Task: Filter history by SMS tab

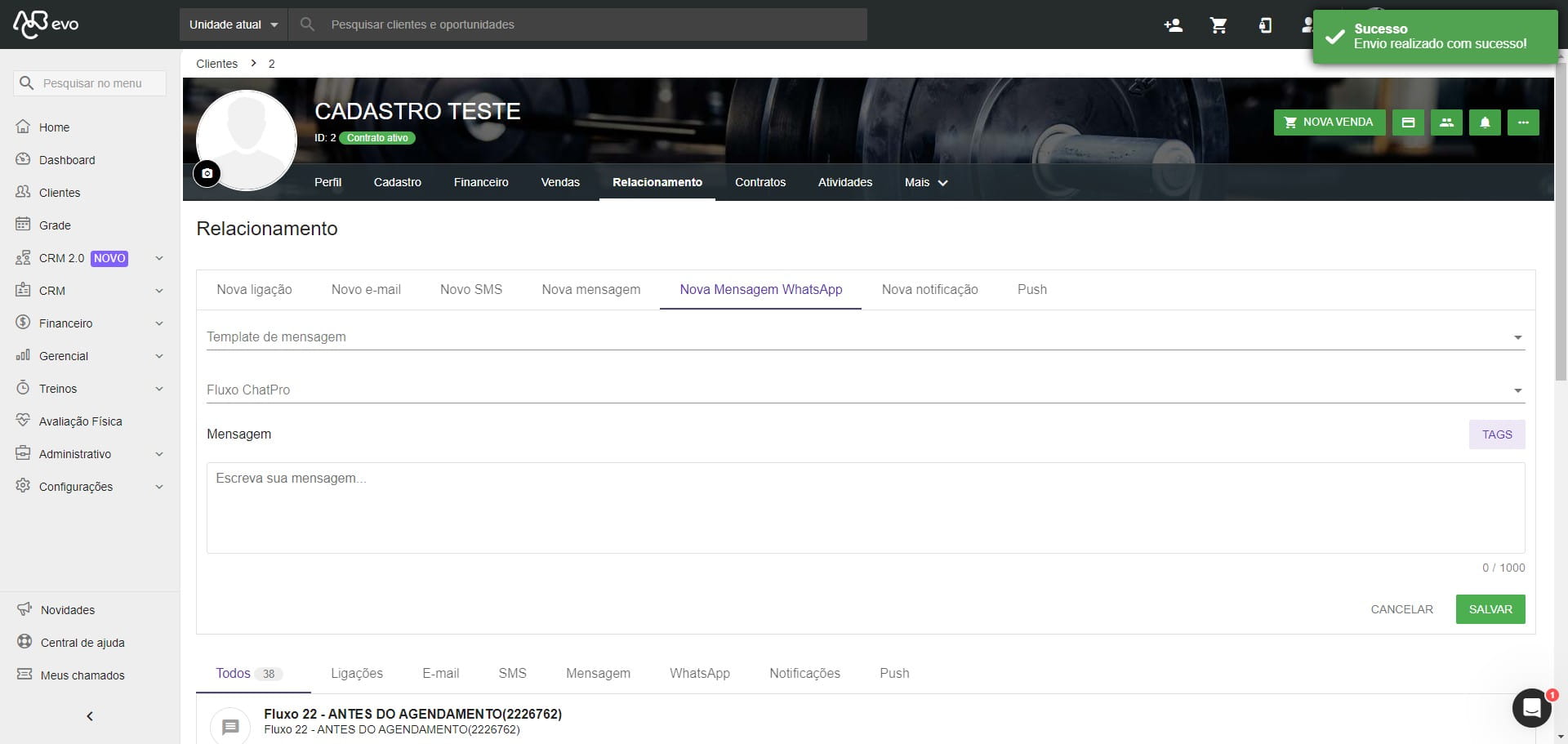Action: point(513,673)
